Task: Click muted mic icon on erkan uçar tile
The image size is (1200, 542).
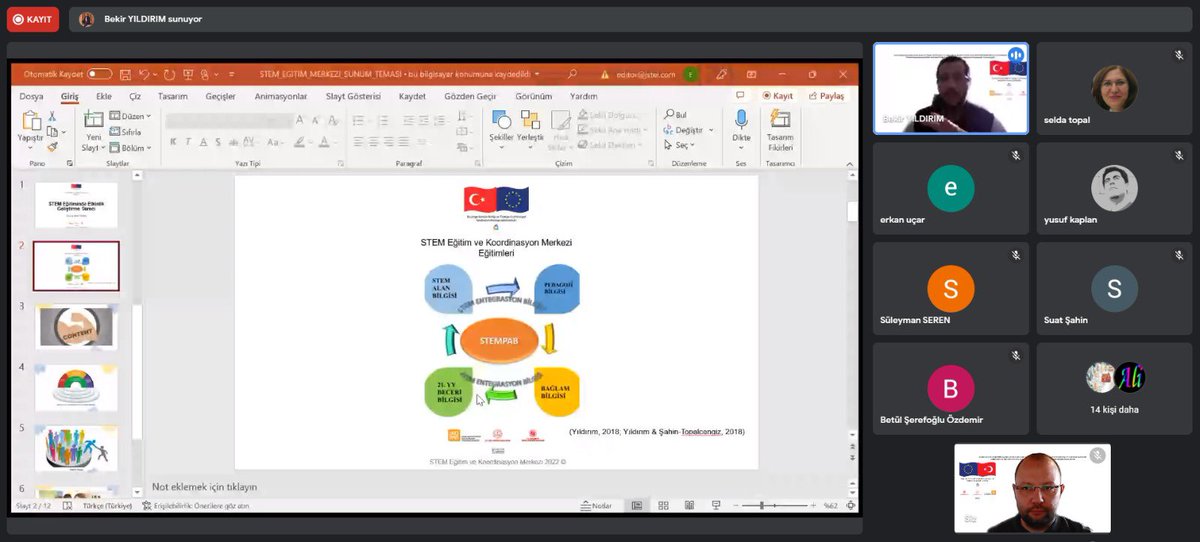Action: (1015, 155)
